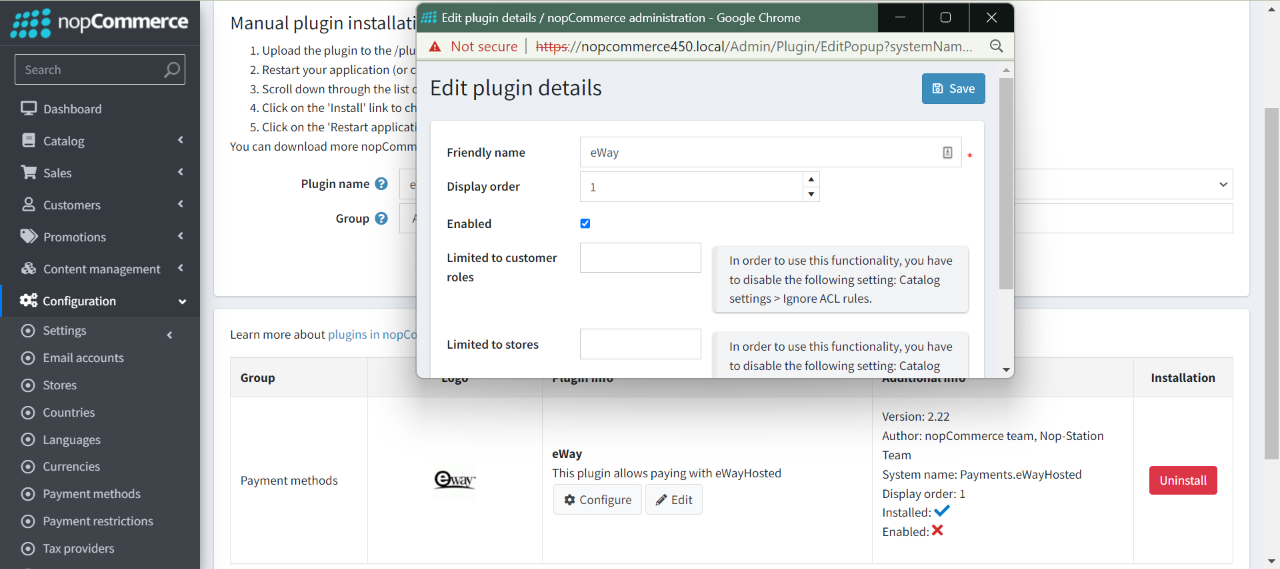Click the Email accounts bullet icon

28,358
